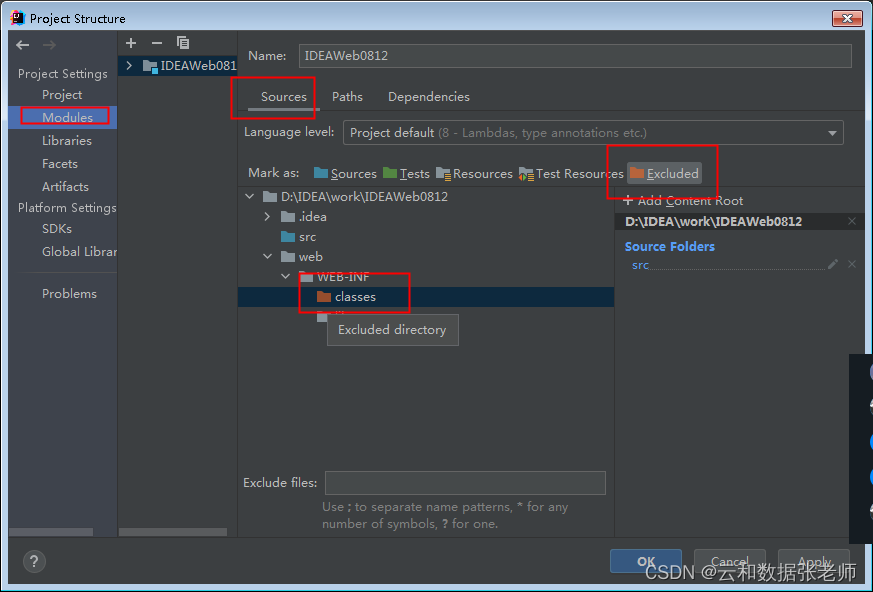Remove content root D:\IDEA\work\IDEAWeb0812
Screen dimensions: 873x592
pyautogui.click(x=852, y=222)
